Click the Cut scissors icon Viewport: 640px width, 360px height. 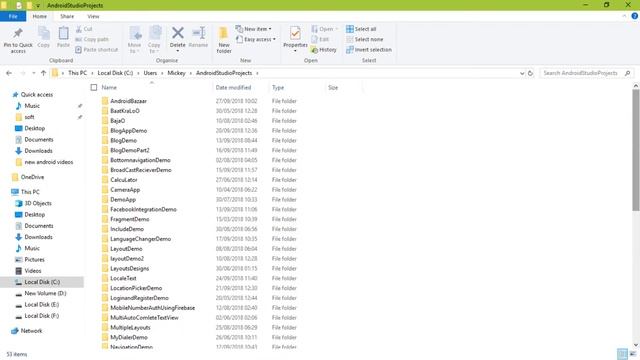[79, 29]
